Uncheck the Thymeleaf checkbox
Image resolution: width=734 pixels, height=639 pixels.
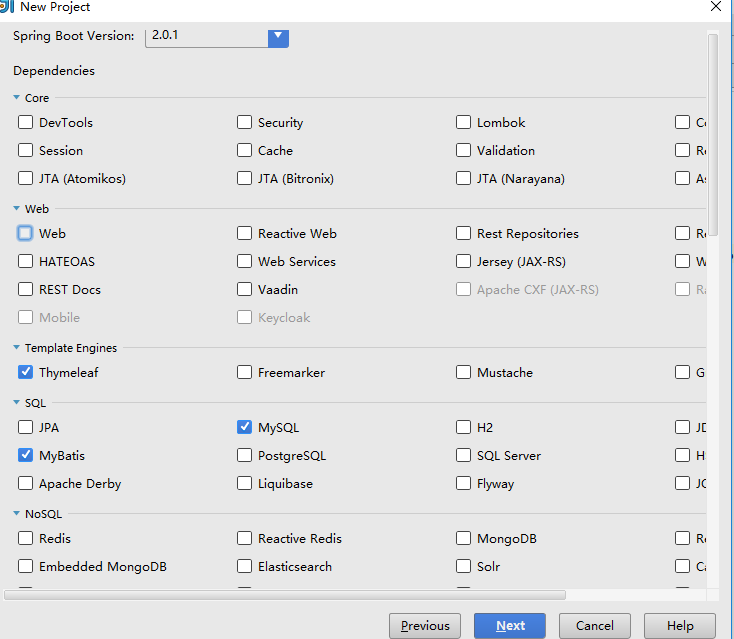coord(25,372)
